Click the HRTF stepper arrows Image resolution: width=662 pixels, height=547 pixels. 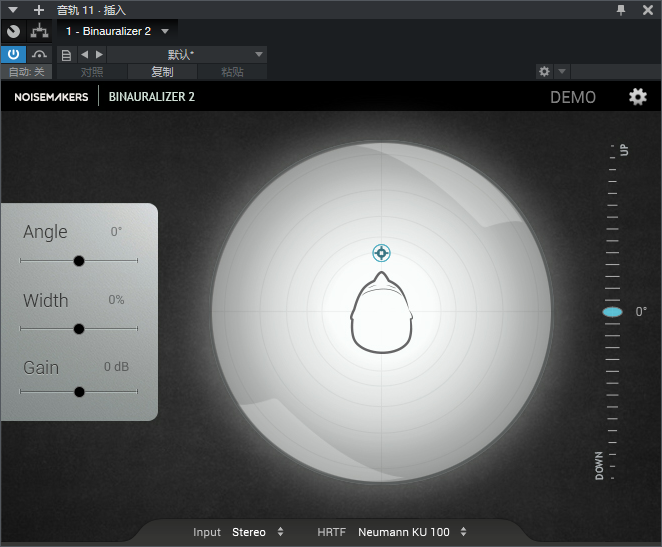(x=464, y=532)
